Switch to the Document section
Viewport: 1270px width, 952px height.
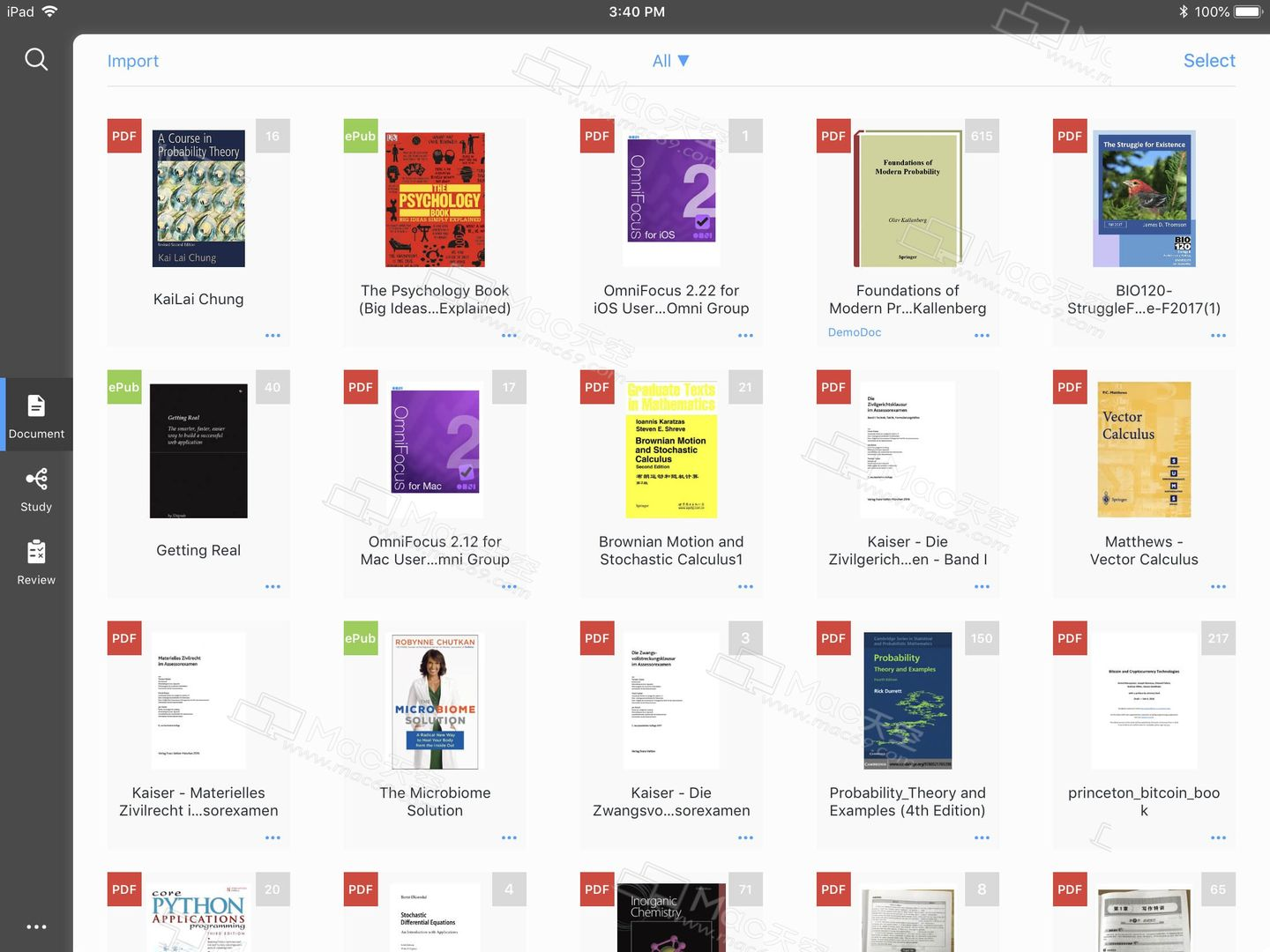(36, 415)
